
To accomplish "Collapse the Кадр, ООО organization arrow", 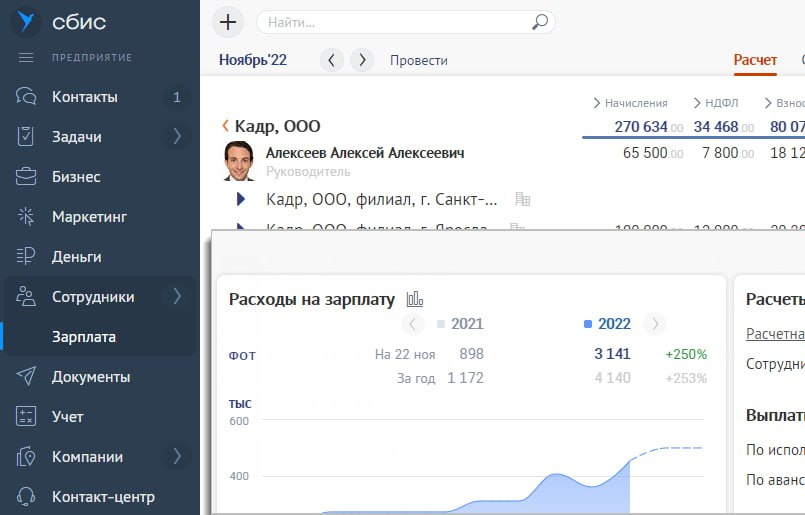I will pyautogui.click(x=225, y=126).
